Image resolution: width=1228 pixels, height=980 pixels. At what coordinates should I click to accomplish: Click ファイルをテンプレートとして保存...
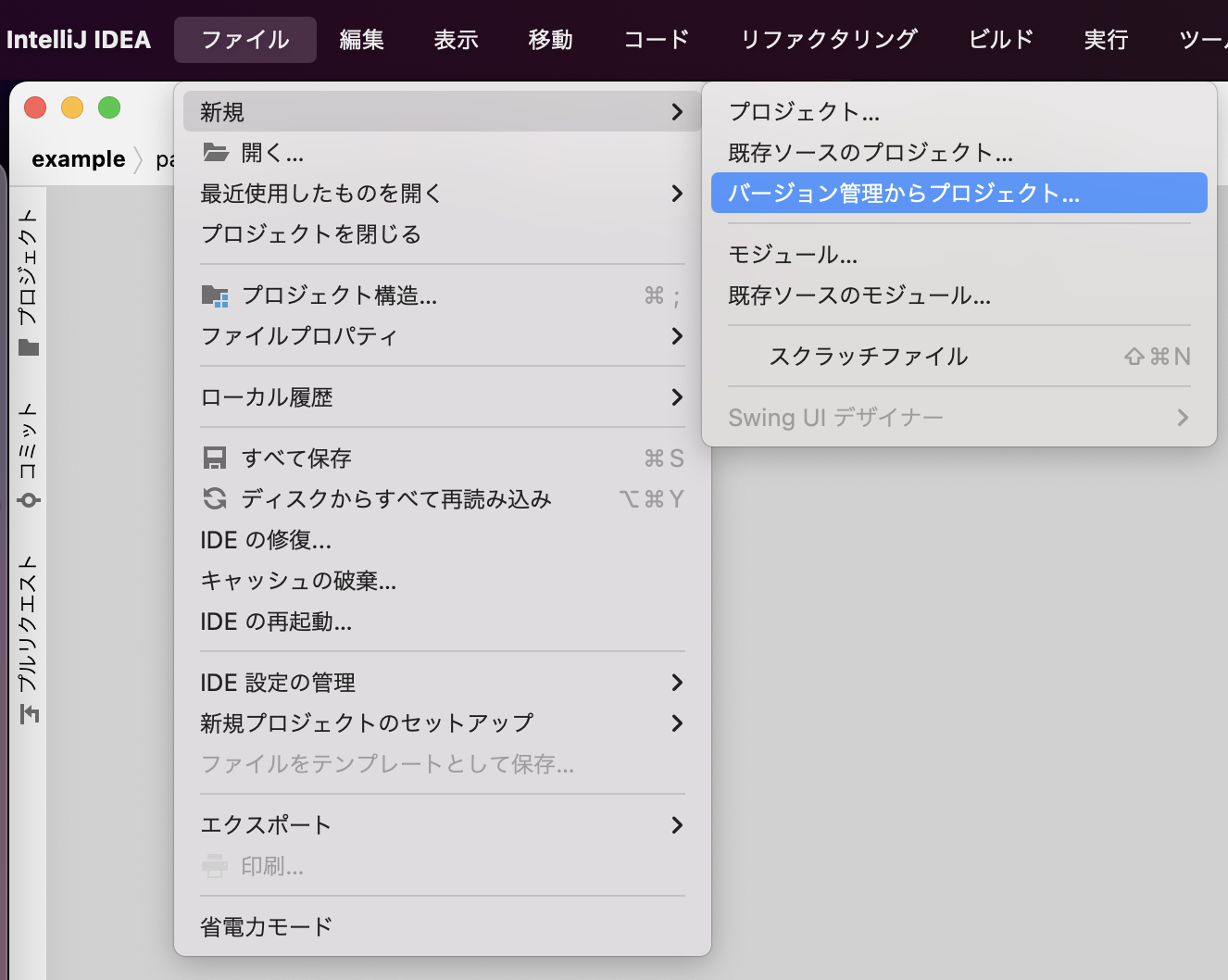[x=443, y=764]
